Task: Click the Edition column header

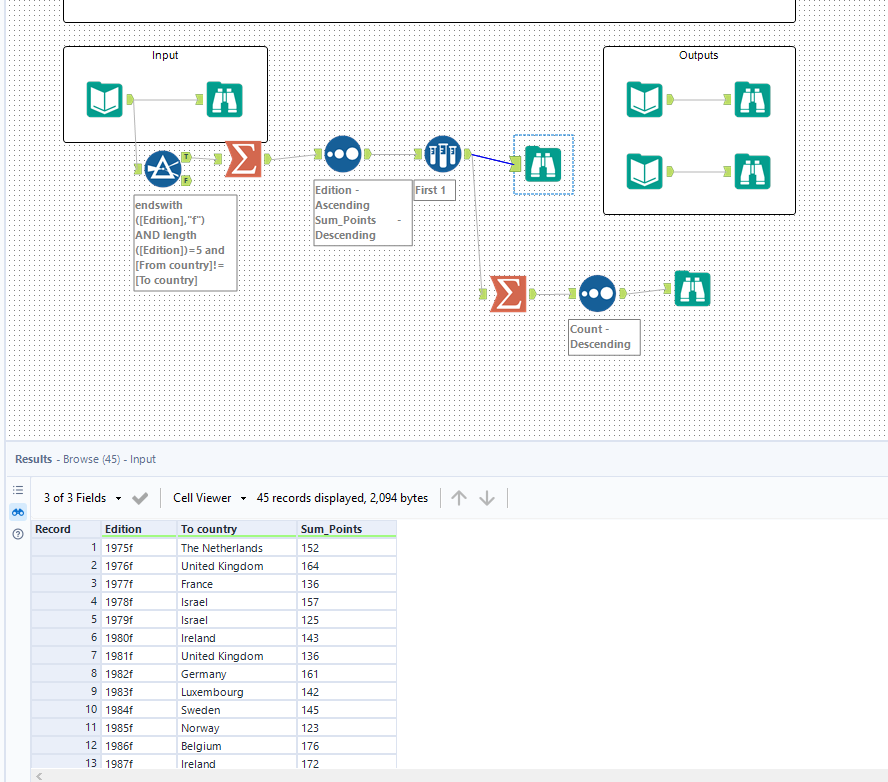Action: click(139, 529)
